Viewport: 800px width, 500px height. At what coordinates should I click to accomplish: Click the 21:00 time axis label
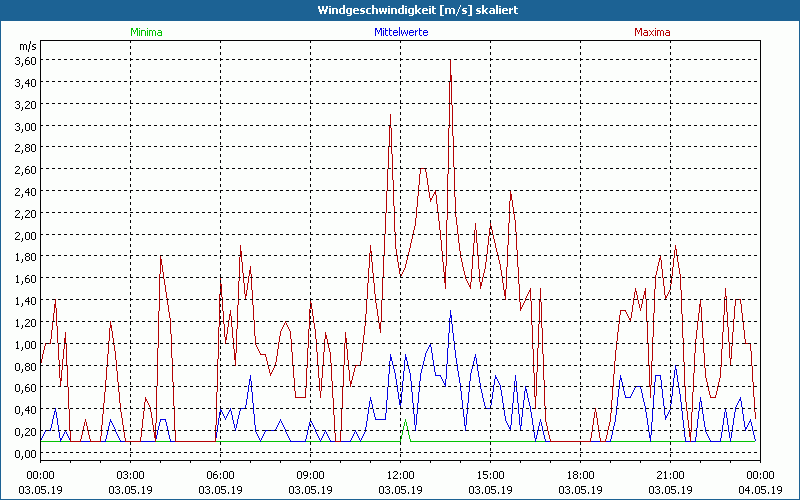(x=670, y=475)
